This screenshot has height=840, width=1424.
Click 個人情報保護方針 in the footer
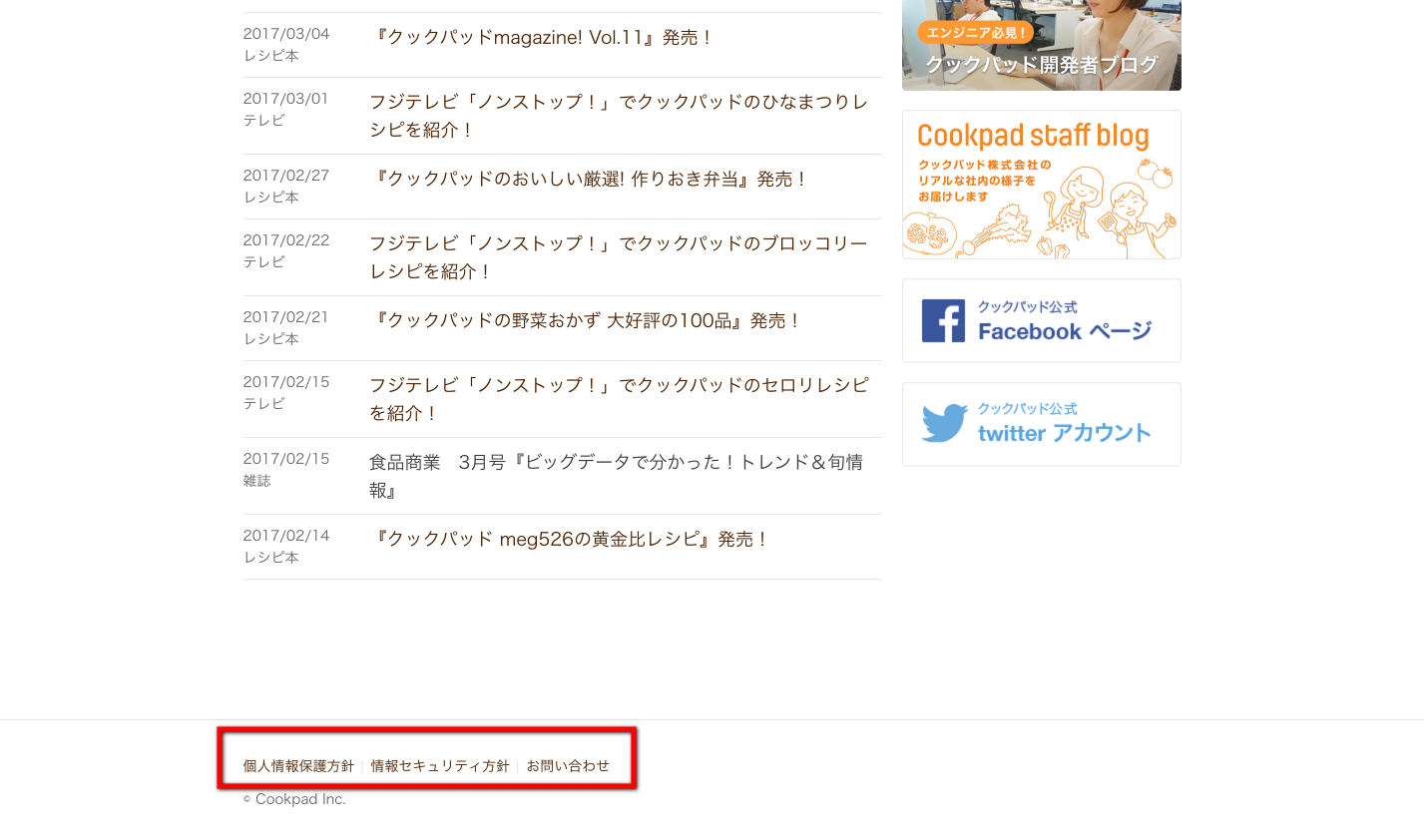point(298,766)
